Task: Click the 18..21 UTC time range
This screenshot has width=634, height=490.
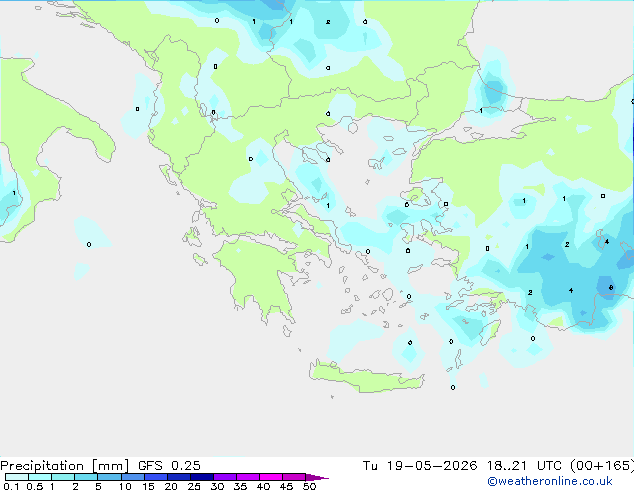Action: pyautogui.click(x=524, y=466)
